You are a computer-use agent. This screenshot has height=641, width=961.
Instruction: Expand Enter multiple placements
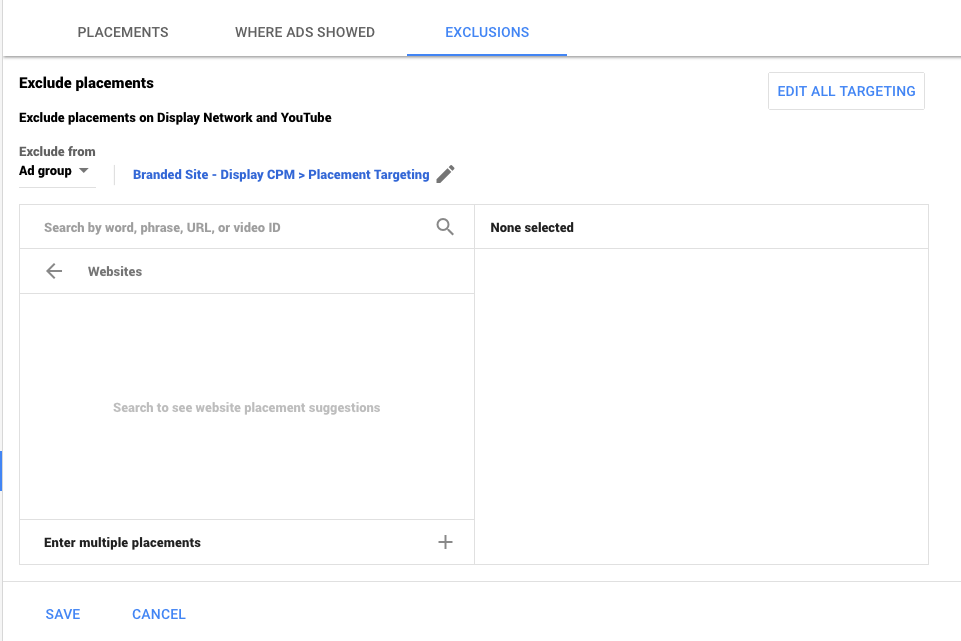123,542
